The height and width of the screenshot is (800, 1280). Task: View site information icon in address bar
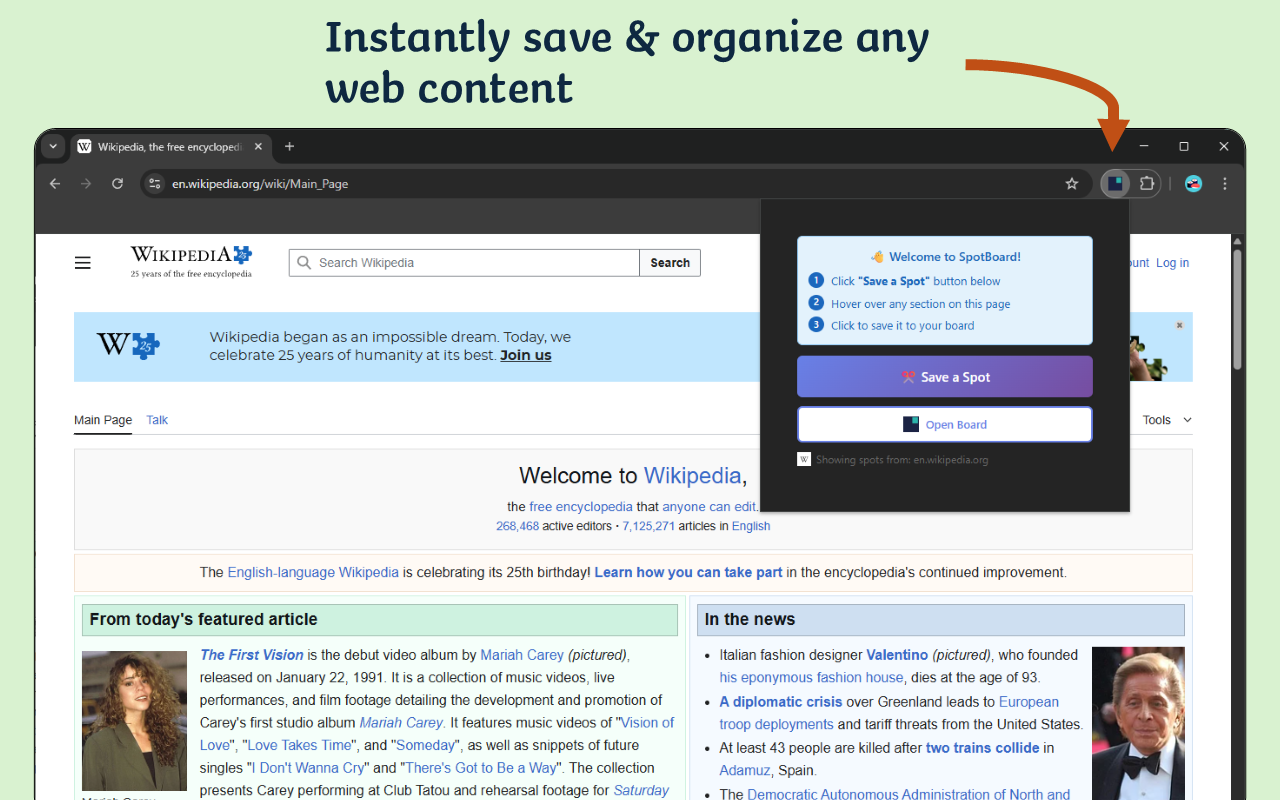pos(154,184)
